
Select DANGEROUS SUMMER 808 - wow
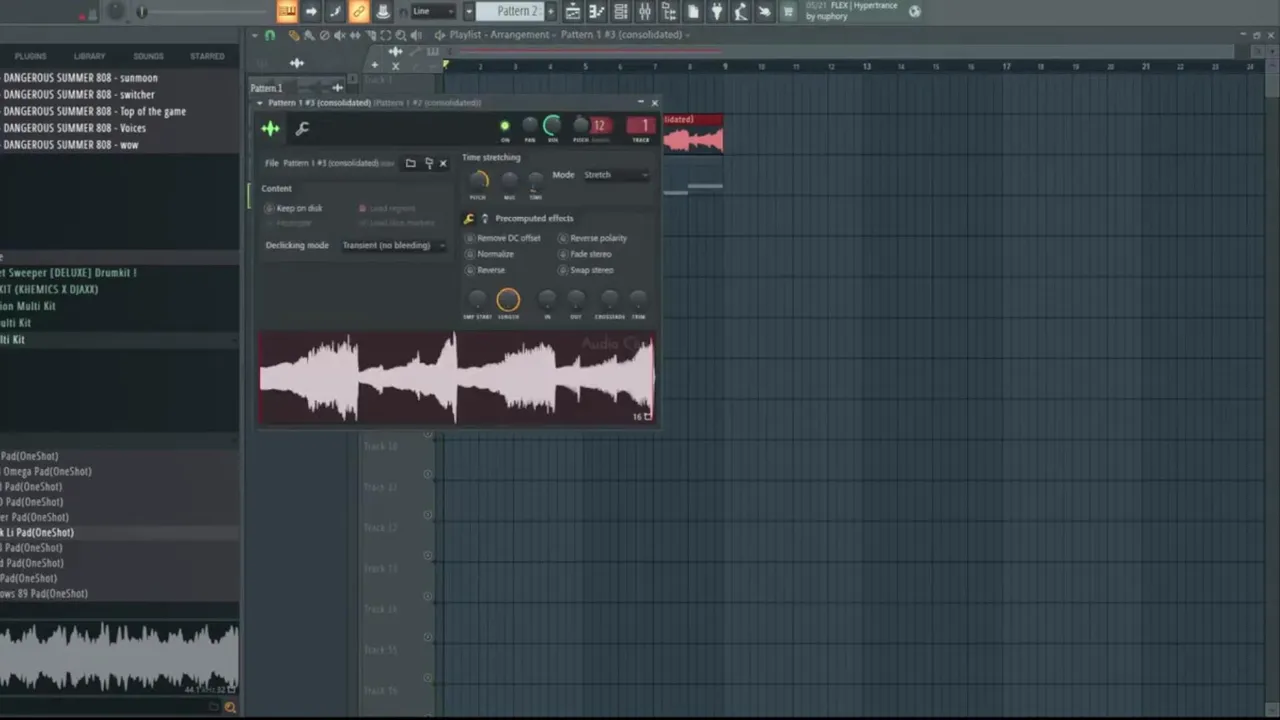point(70,145)
